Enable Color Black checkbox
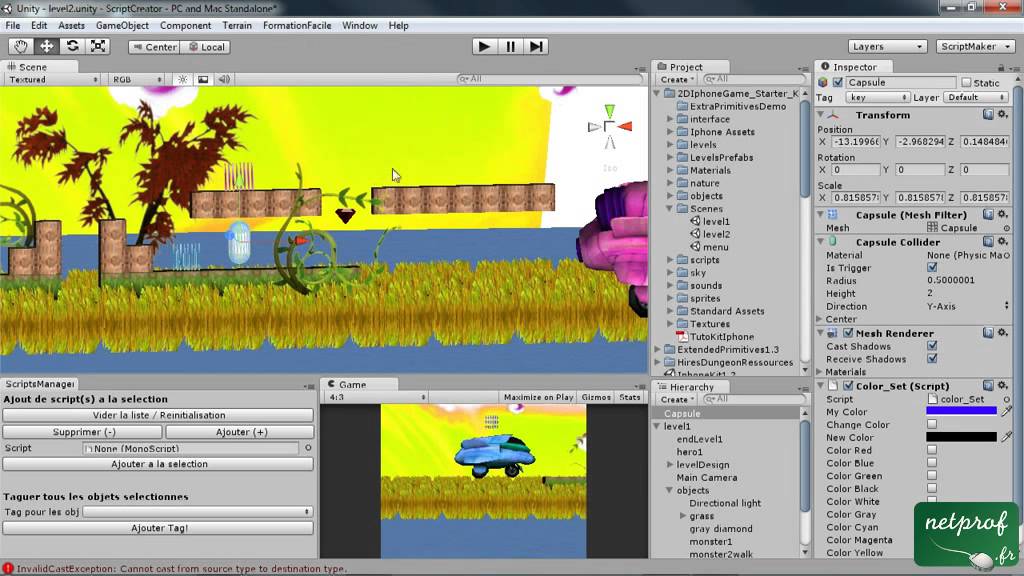Viewport: 1024px width, 576px height. point(932,488)
